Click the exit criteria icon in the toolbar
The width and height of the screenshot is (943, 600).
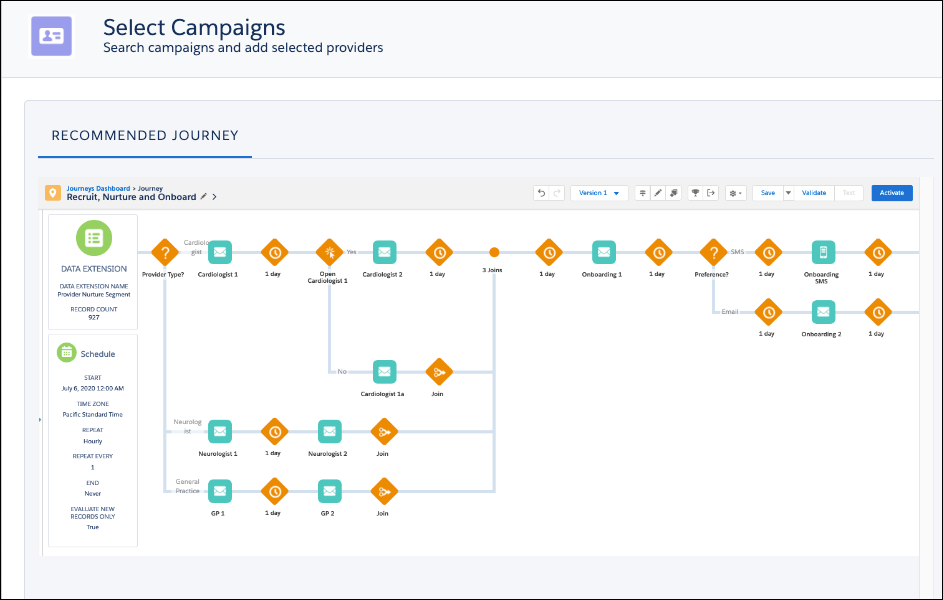point(709,193)
